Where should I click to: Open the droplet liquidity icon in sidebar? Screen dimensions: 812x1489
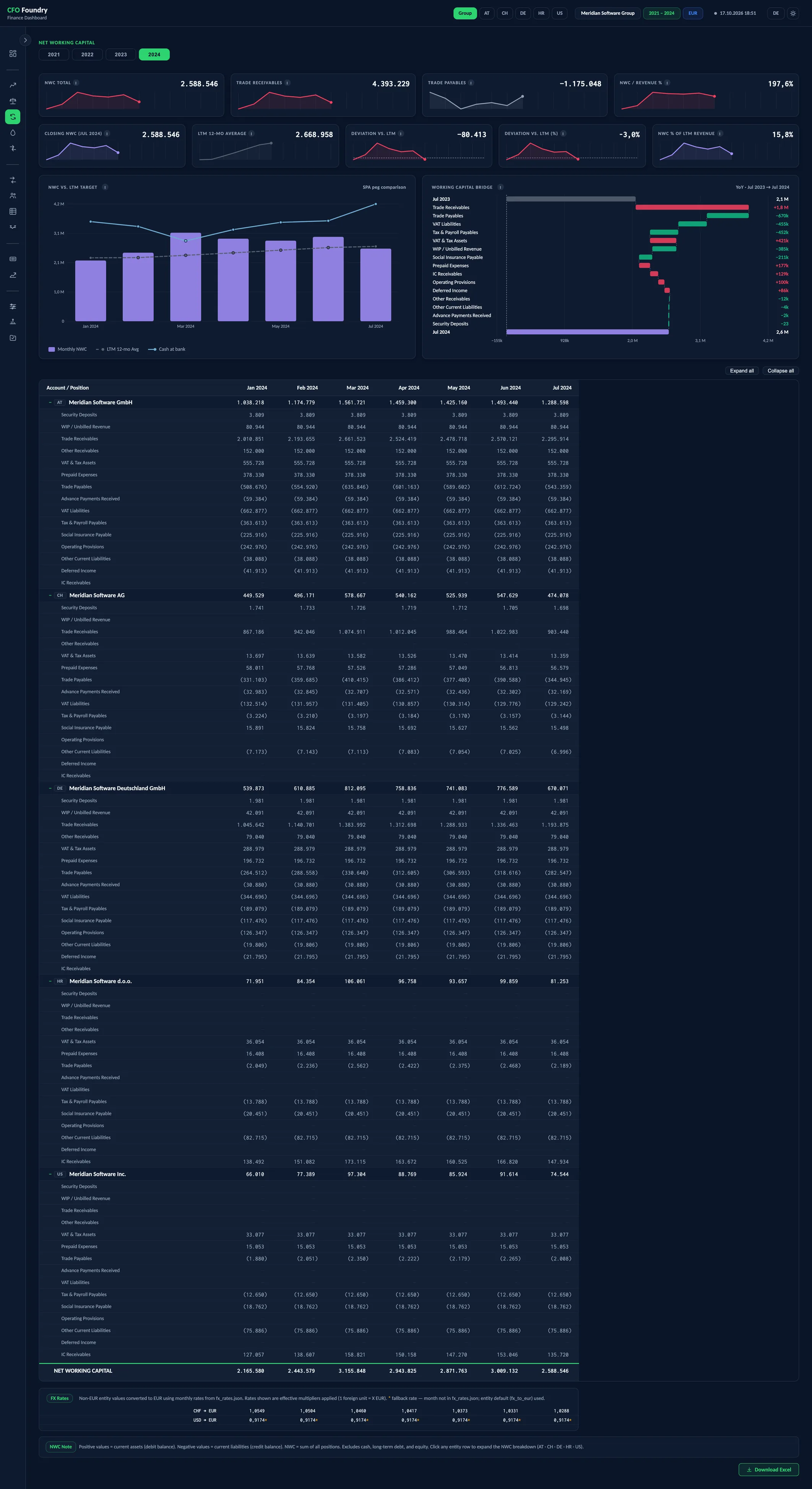point(13,132)
